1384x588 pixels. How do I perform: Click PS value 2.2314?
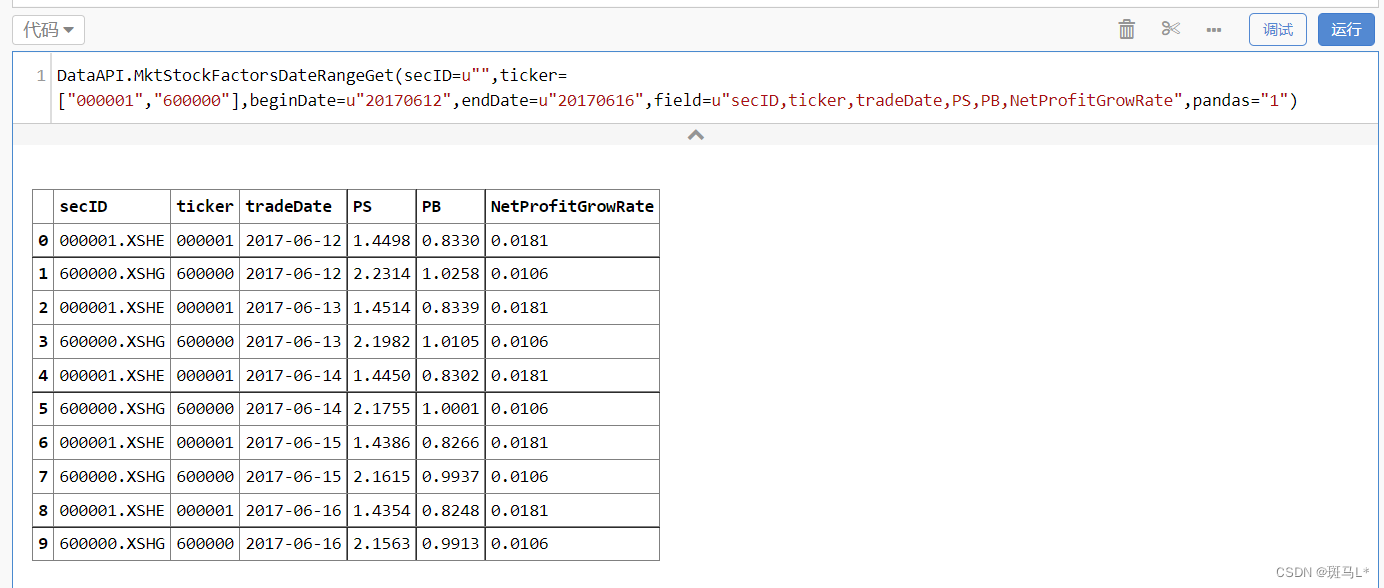click(382, 274)
